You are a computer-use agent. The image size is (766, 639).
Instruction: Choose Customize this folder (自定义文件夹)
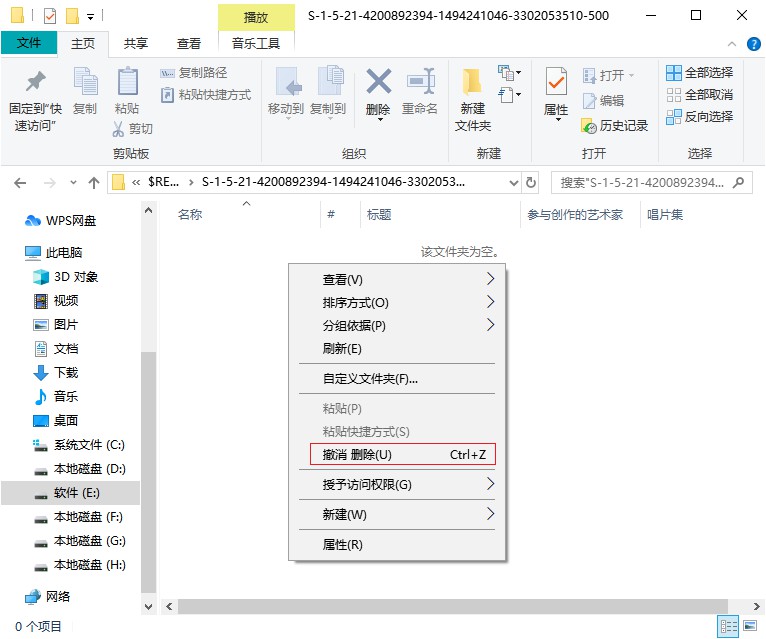397,379
